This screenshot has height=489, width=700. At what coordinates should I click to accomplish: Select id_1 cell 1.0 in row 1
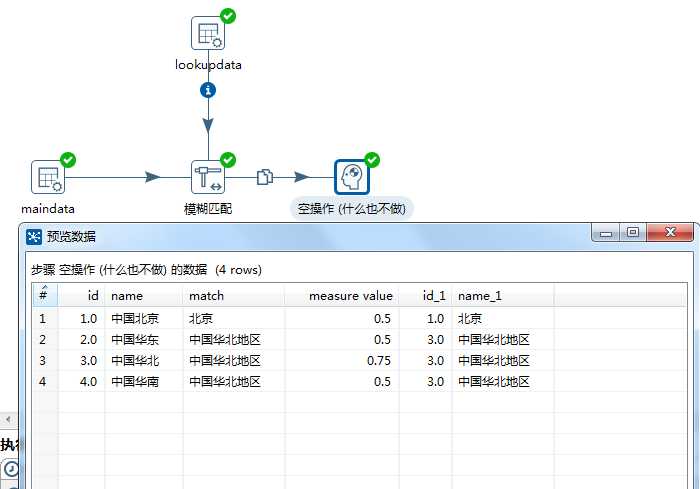425,318
